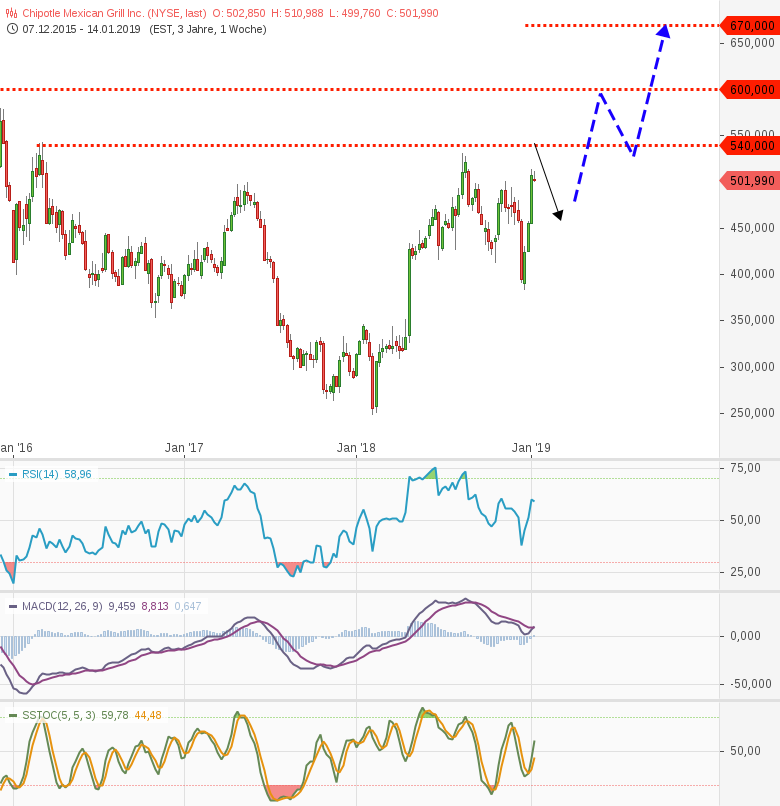Click the MACD signal value 8,813
Viewport: 780px width, 806px height.
click(155, 606)
